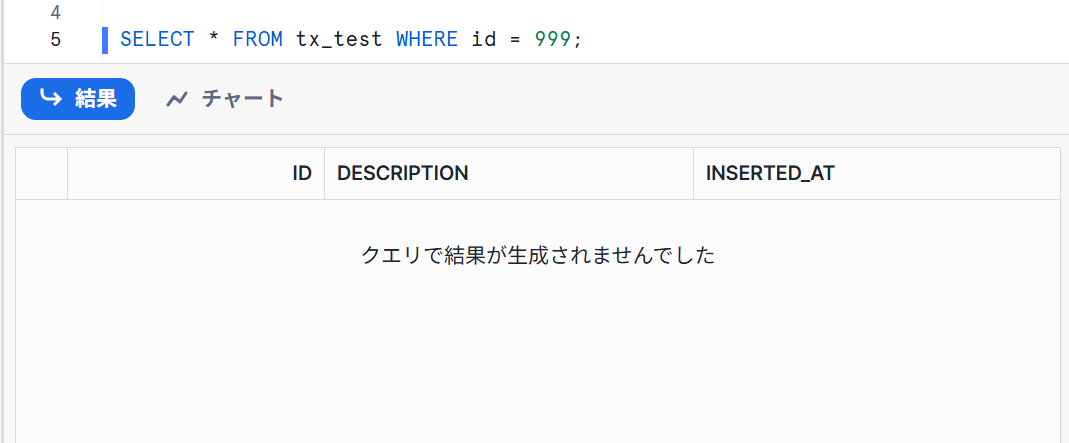Viewport: 1069px width, 443px height.
Task: Click the クエリで結果が生成されませんでした message
Action: (x=538, y=255)
